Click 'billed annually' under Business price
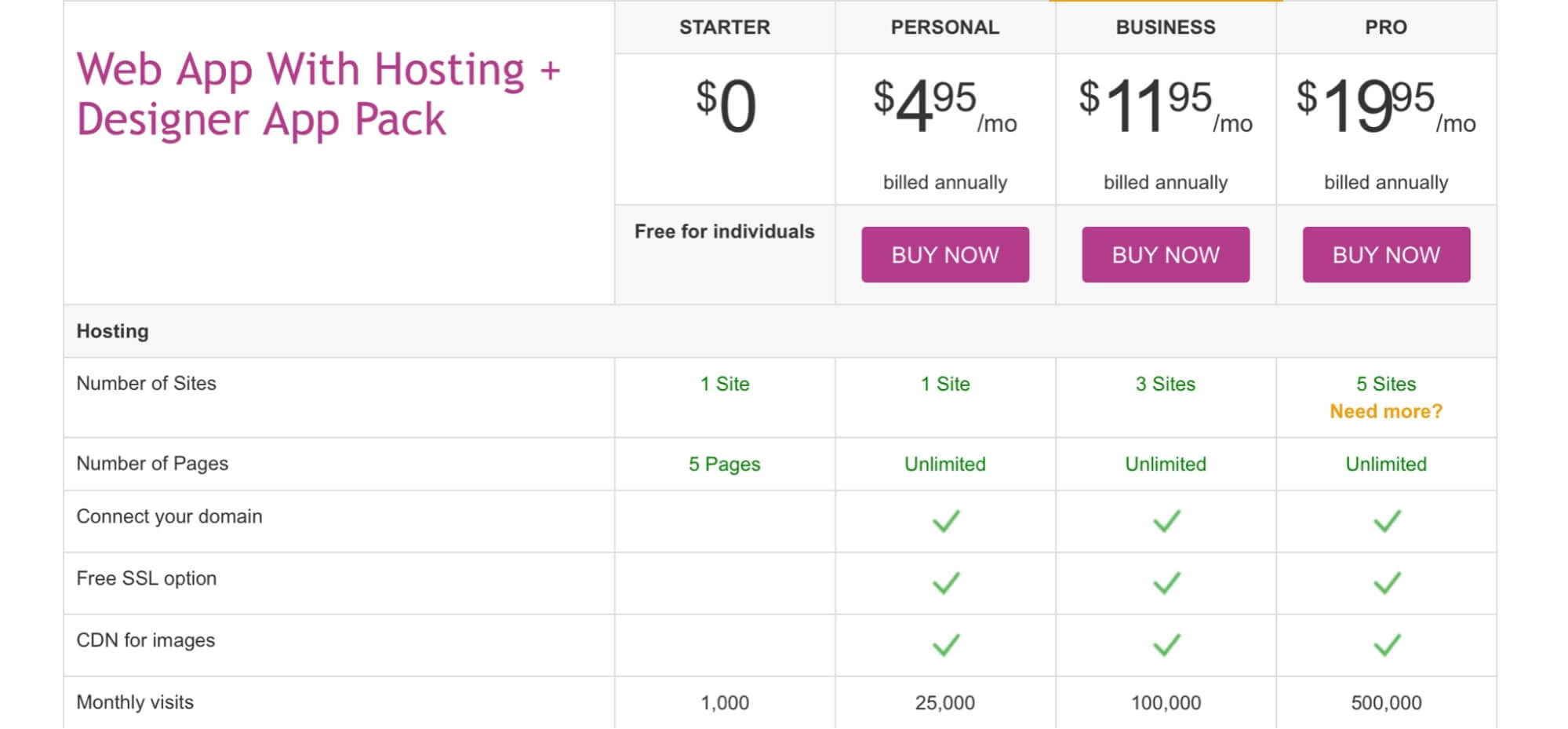The image size is (1568, 729). (x=1166, y=183)
